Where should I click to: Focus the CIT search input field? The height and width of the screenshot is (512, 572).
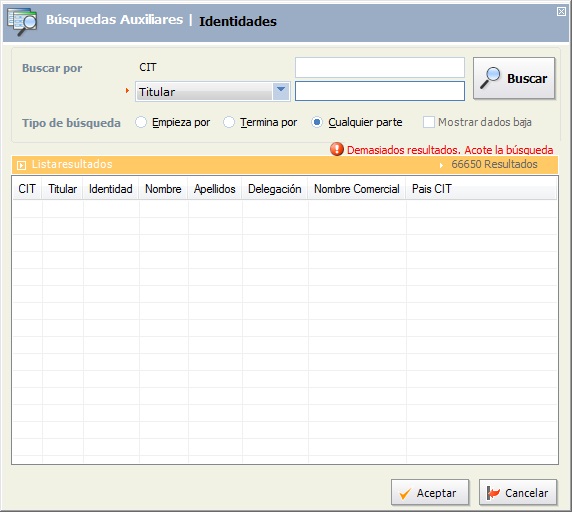click(380, 67)
